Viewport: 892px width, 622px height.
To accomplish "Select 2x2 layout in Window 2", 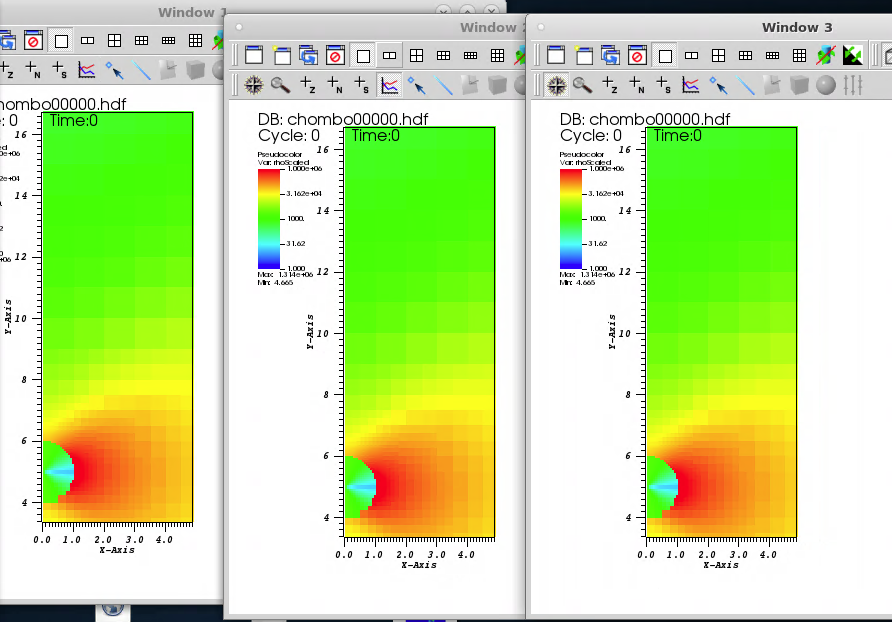I will 416,55.
